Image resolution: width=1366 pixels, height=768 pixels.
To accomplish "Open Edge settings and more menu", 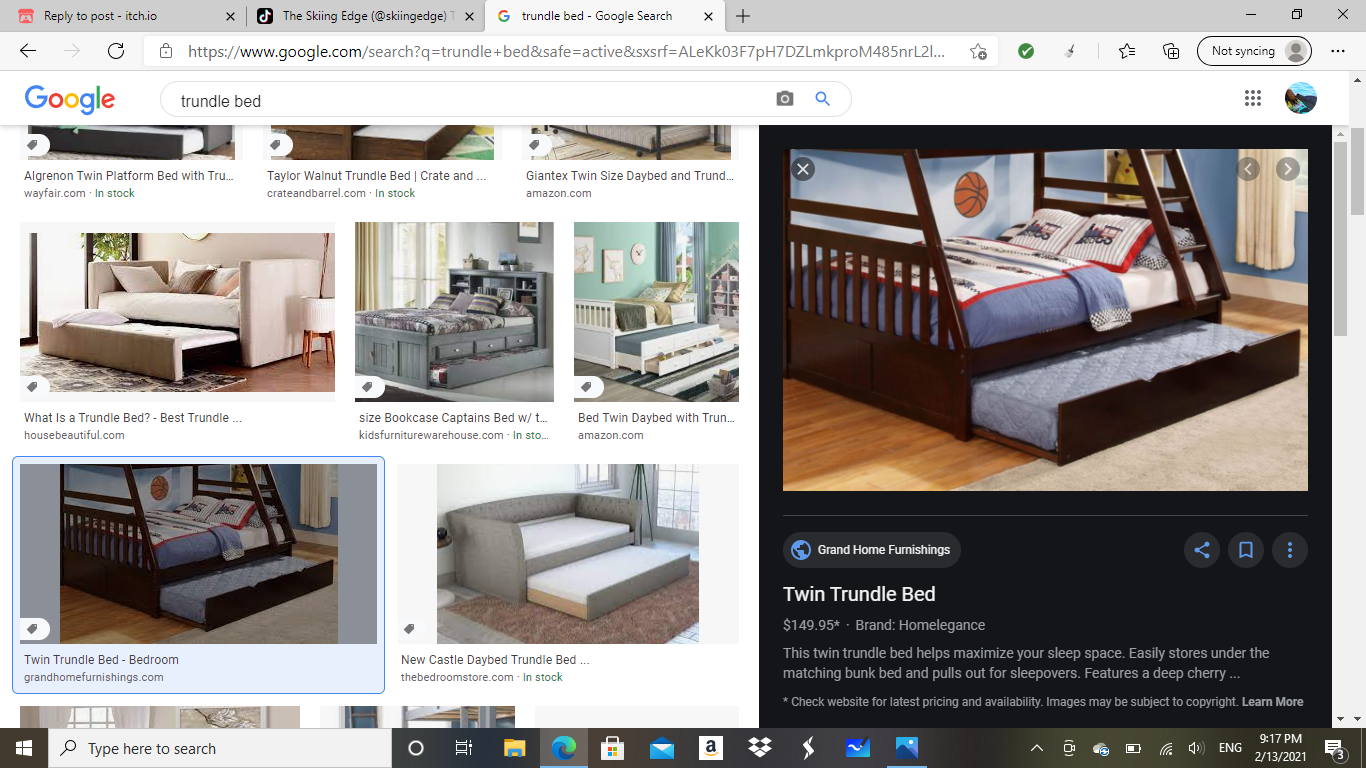I will 1338,51.
